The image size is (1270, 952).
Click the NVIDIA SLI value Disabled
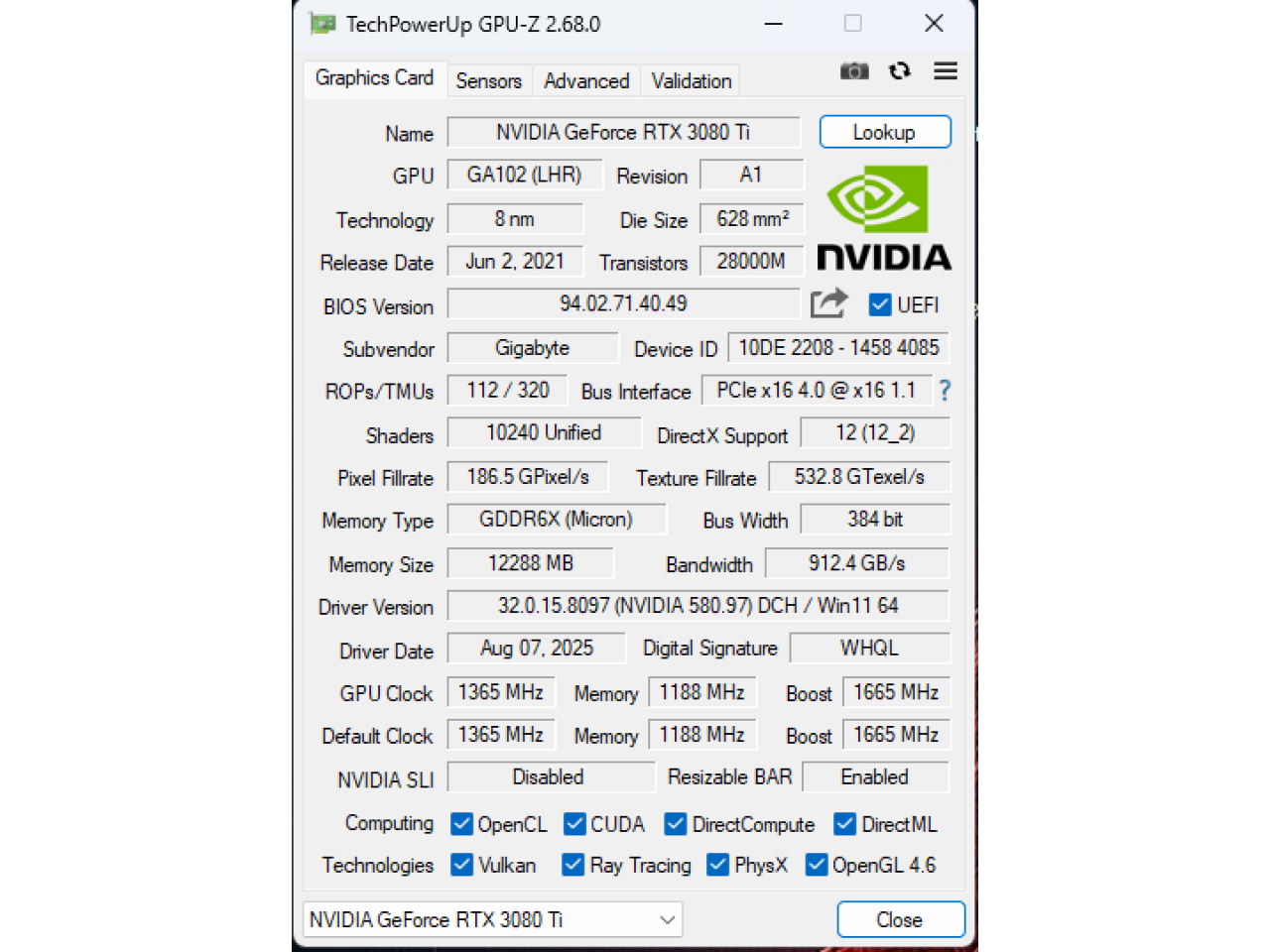[x=551, y=776]
